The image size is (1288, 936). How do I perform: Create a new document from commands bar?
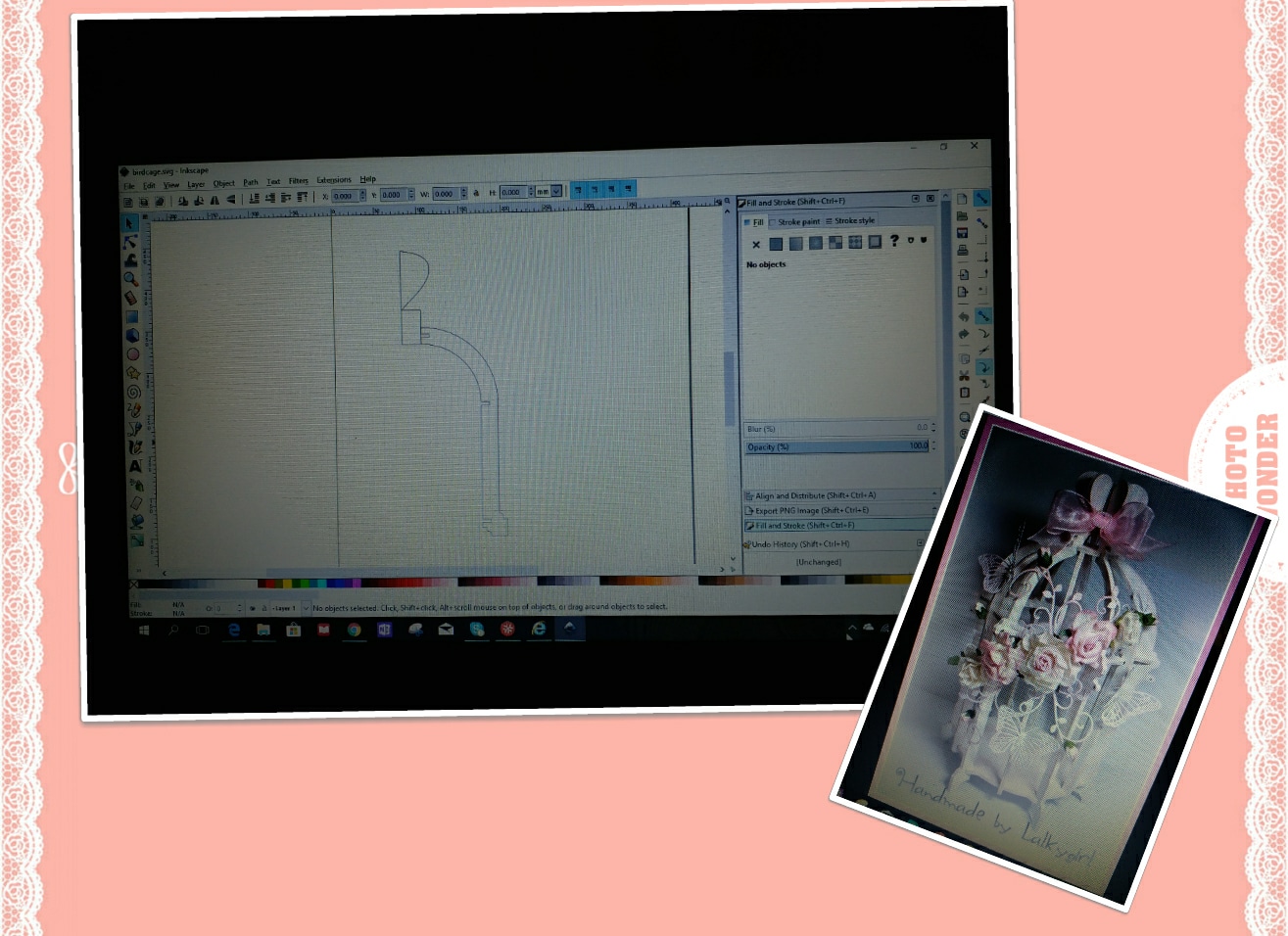pyautogui.click(x=962, y=199)
